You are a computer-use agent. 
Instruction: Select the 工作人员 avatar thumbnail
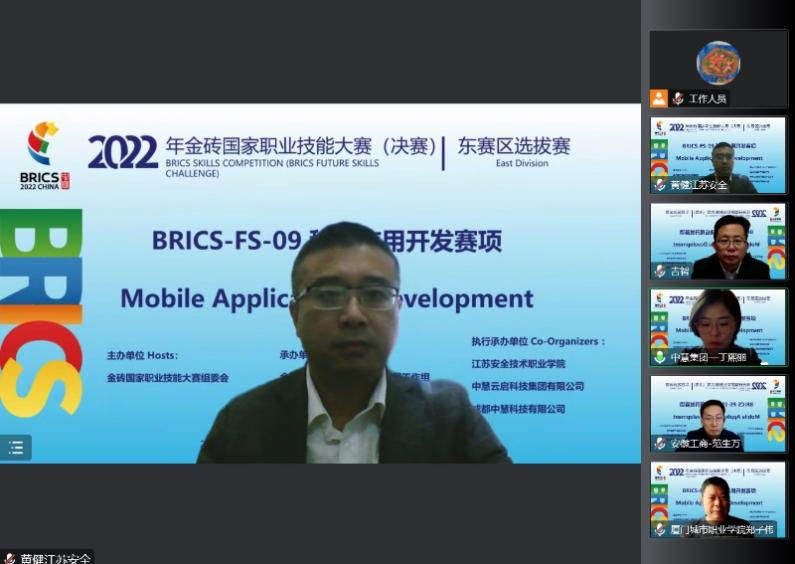[x=718, y=62]
